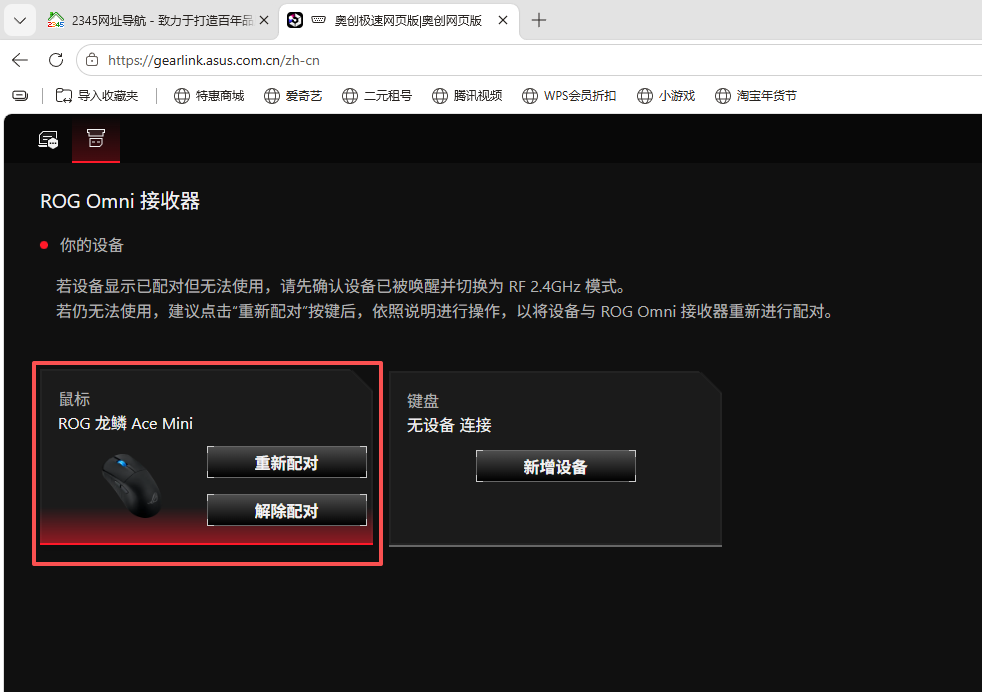Image resolution: width=982 pixels, height=692 pixels.
Task: Click the 键盘 card label
Action: click(x=423, y=401)
